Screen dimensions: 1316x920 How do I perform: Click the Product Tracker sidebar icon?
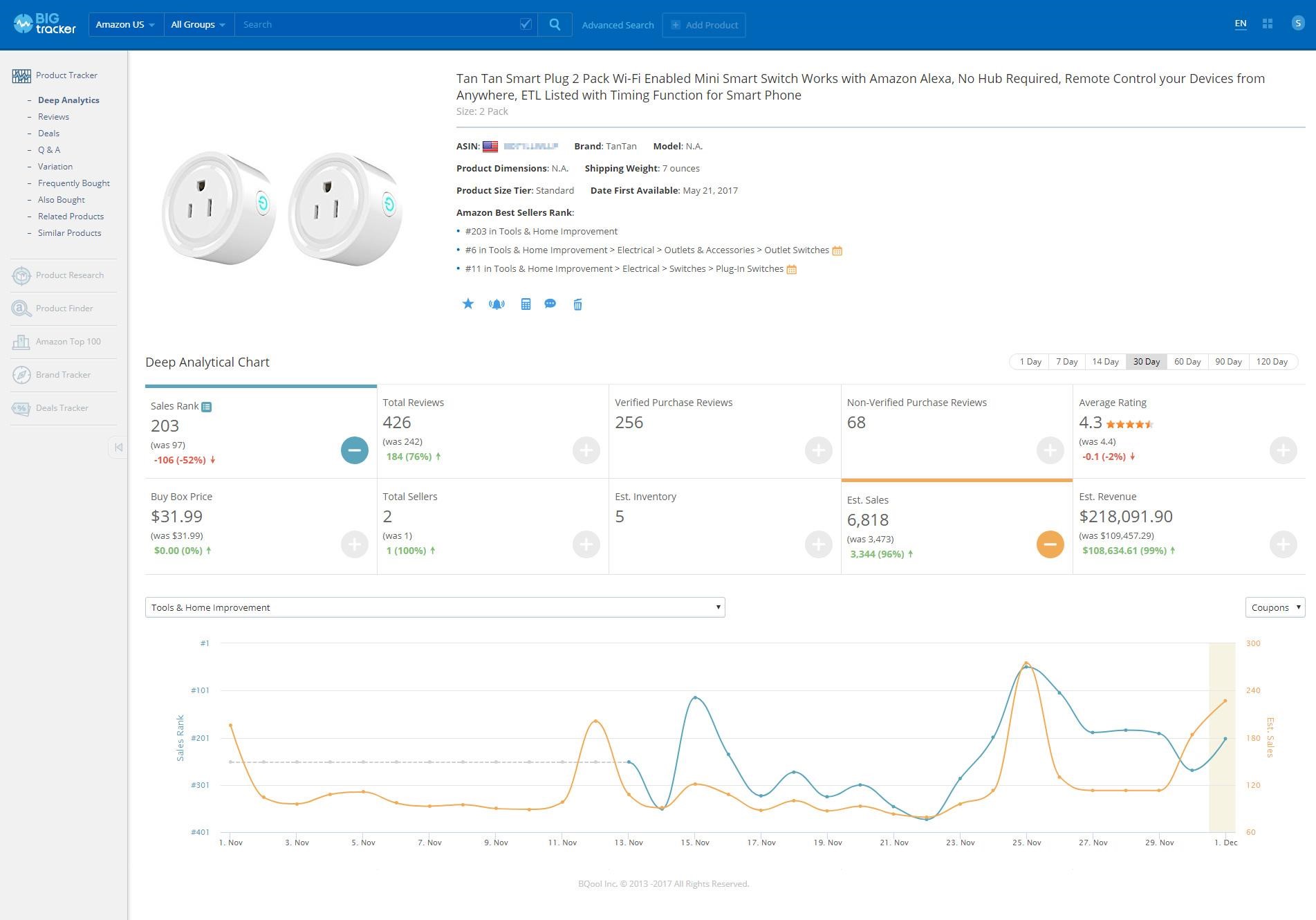(21, 75)
